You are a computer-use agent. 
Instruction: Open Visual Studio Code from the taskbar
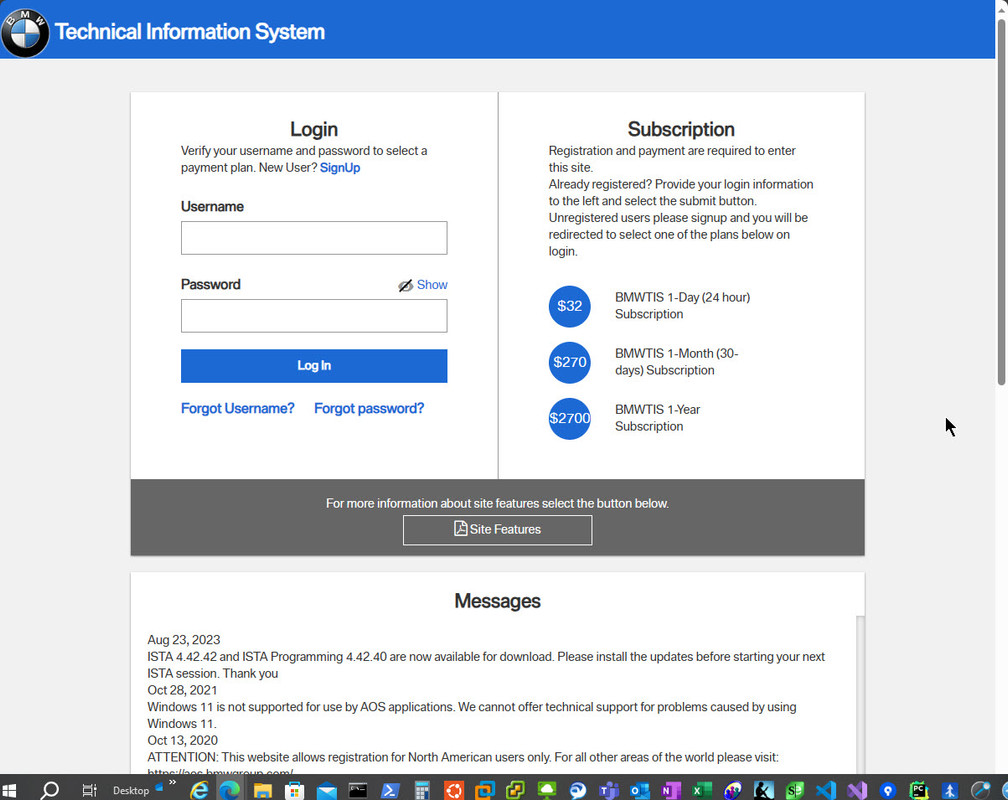point(825,790)
